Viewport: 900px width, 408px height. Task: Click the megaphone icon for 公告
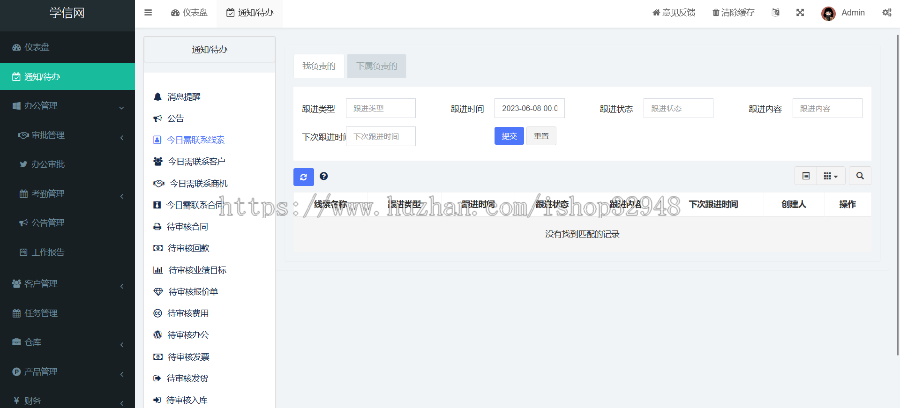click(157, 119)
